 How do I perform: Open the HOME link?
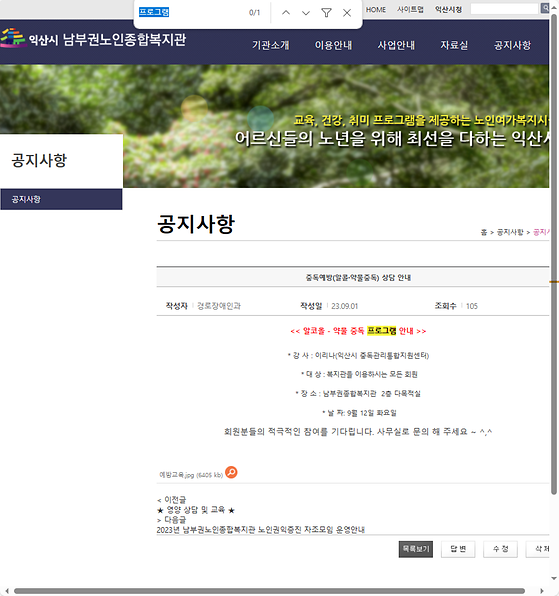[x=376, y=10]
